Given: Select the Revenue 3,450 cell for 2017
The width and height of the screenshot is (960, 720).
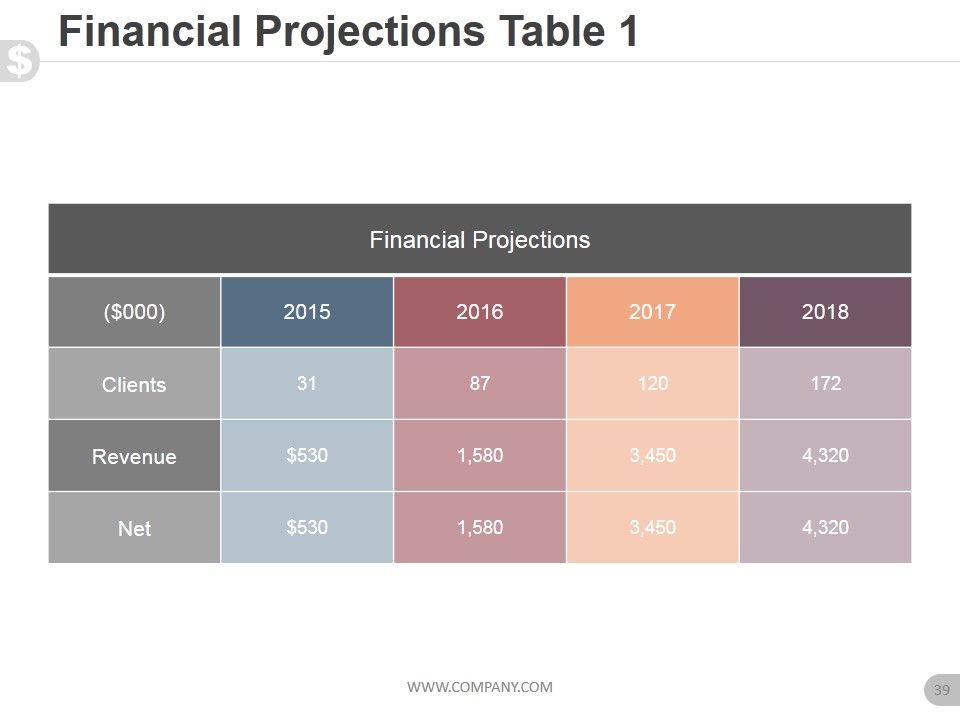Looking at the screenshot, I should [652, 456].
